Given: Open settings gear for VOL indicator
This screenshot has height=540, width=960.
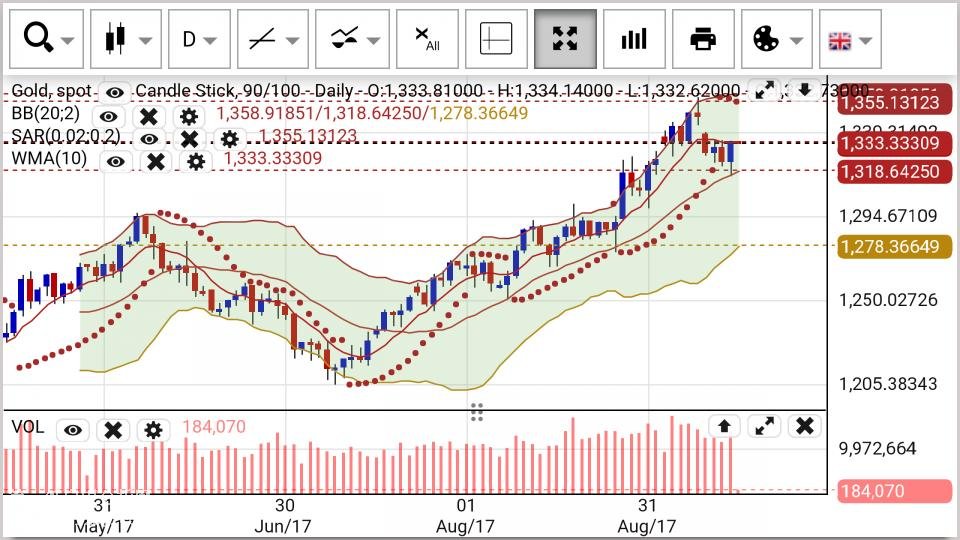Looking at the screenshot, I should tap(153, 430).
